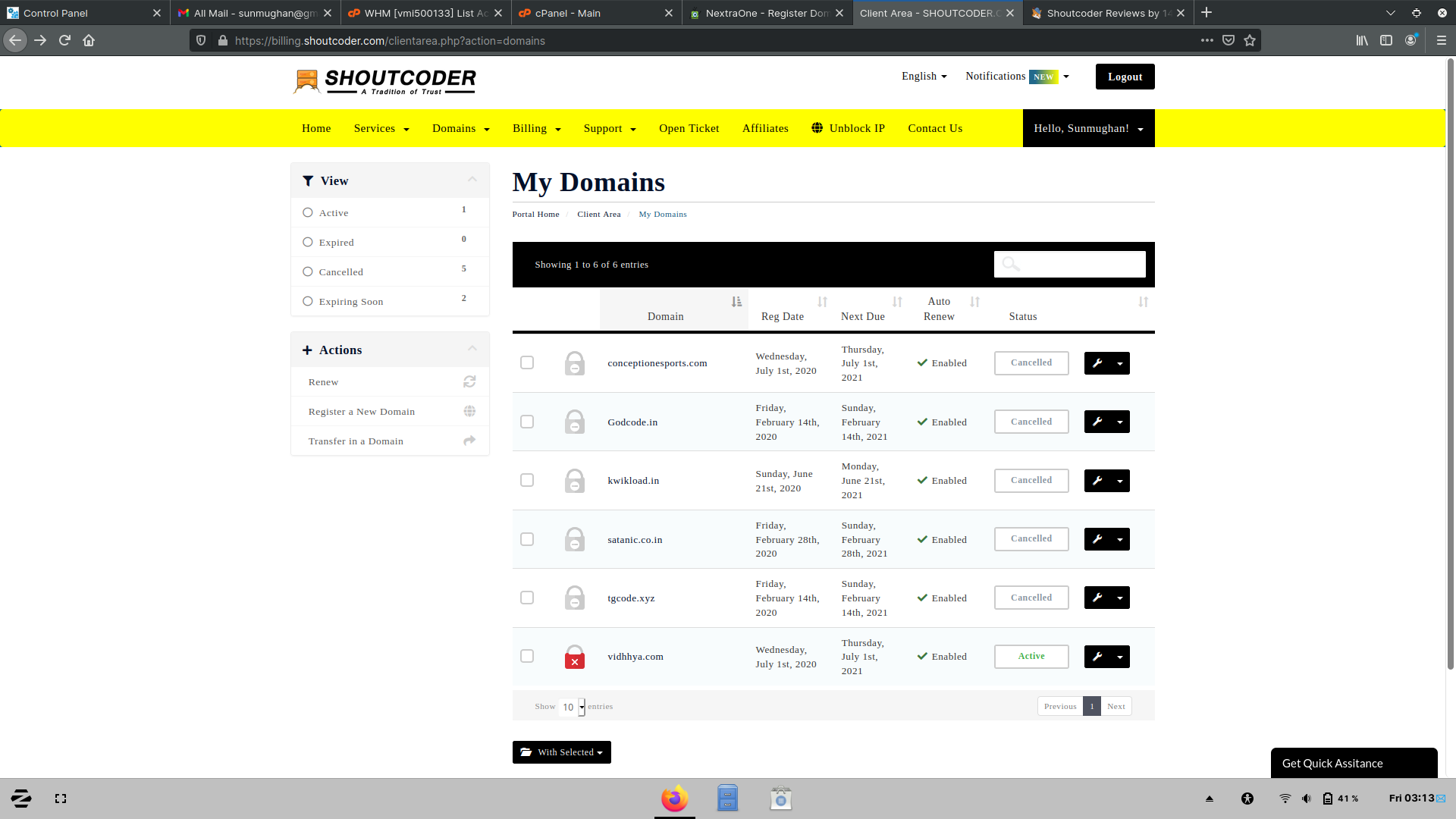Sort table by Reg Date column icon
This screenshot has width=1456, height=819.
[822, 302]
